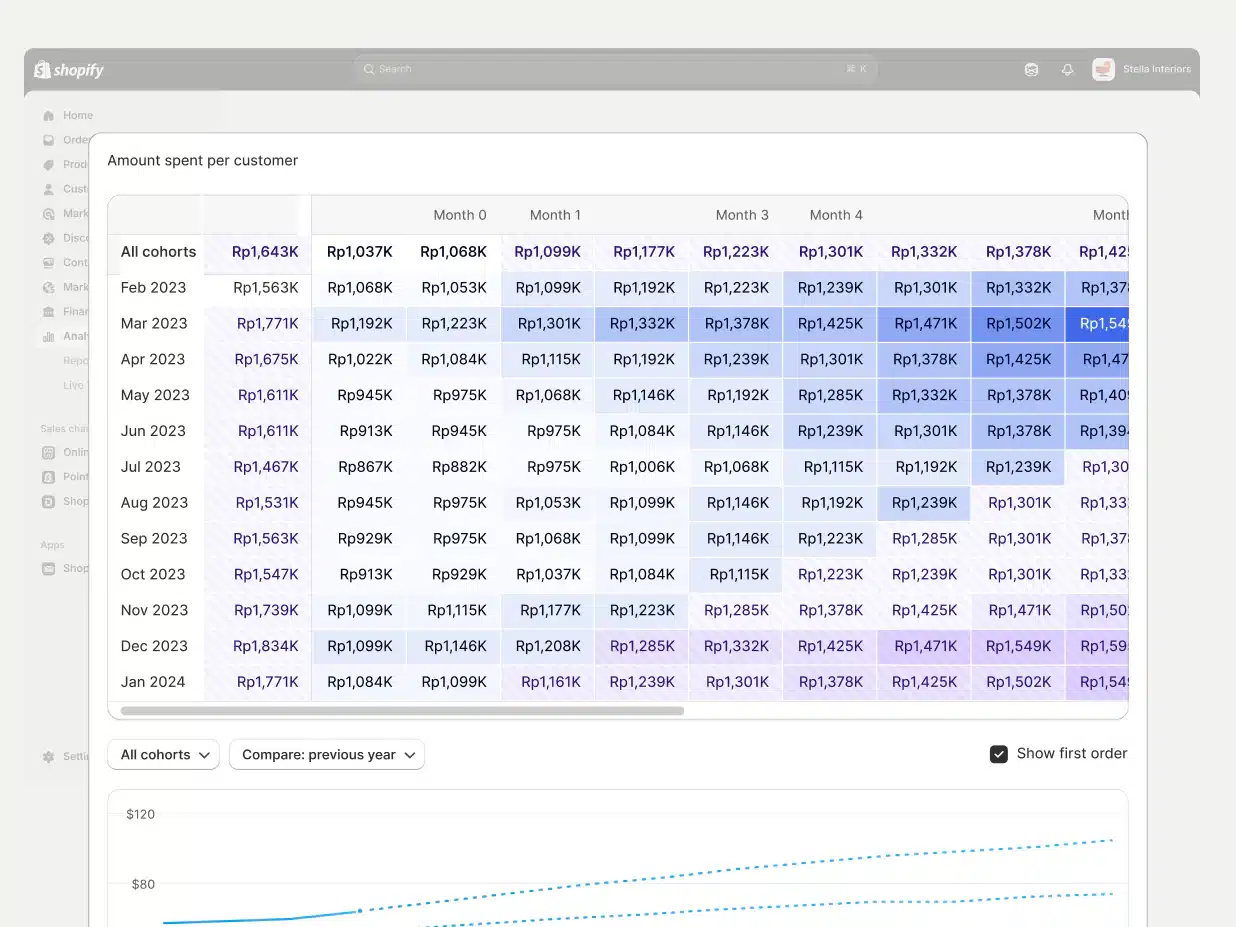Select the Analytics icon
Viewport: 1236px width, 927px height.
pyautogui.click(x=47, y=336)
